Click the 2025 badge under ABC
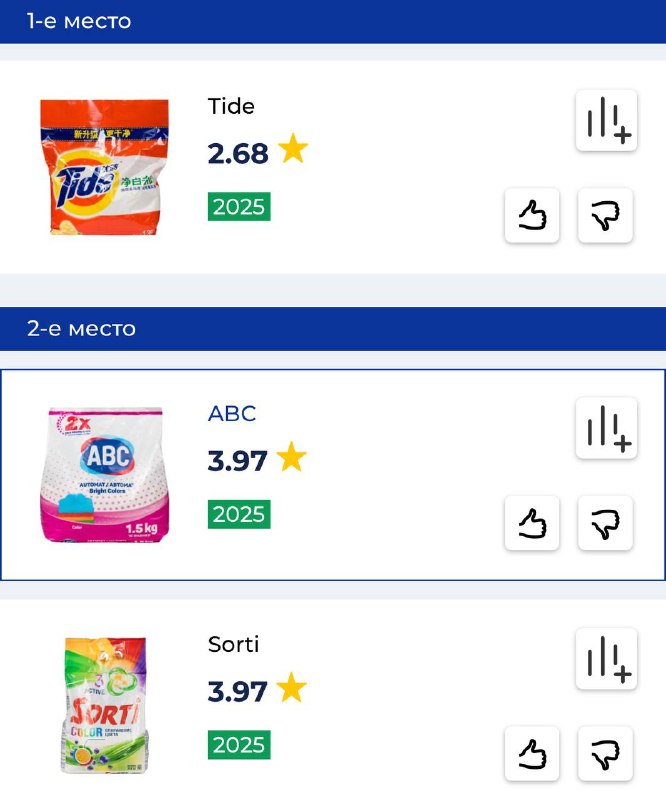 click(239, 515)
